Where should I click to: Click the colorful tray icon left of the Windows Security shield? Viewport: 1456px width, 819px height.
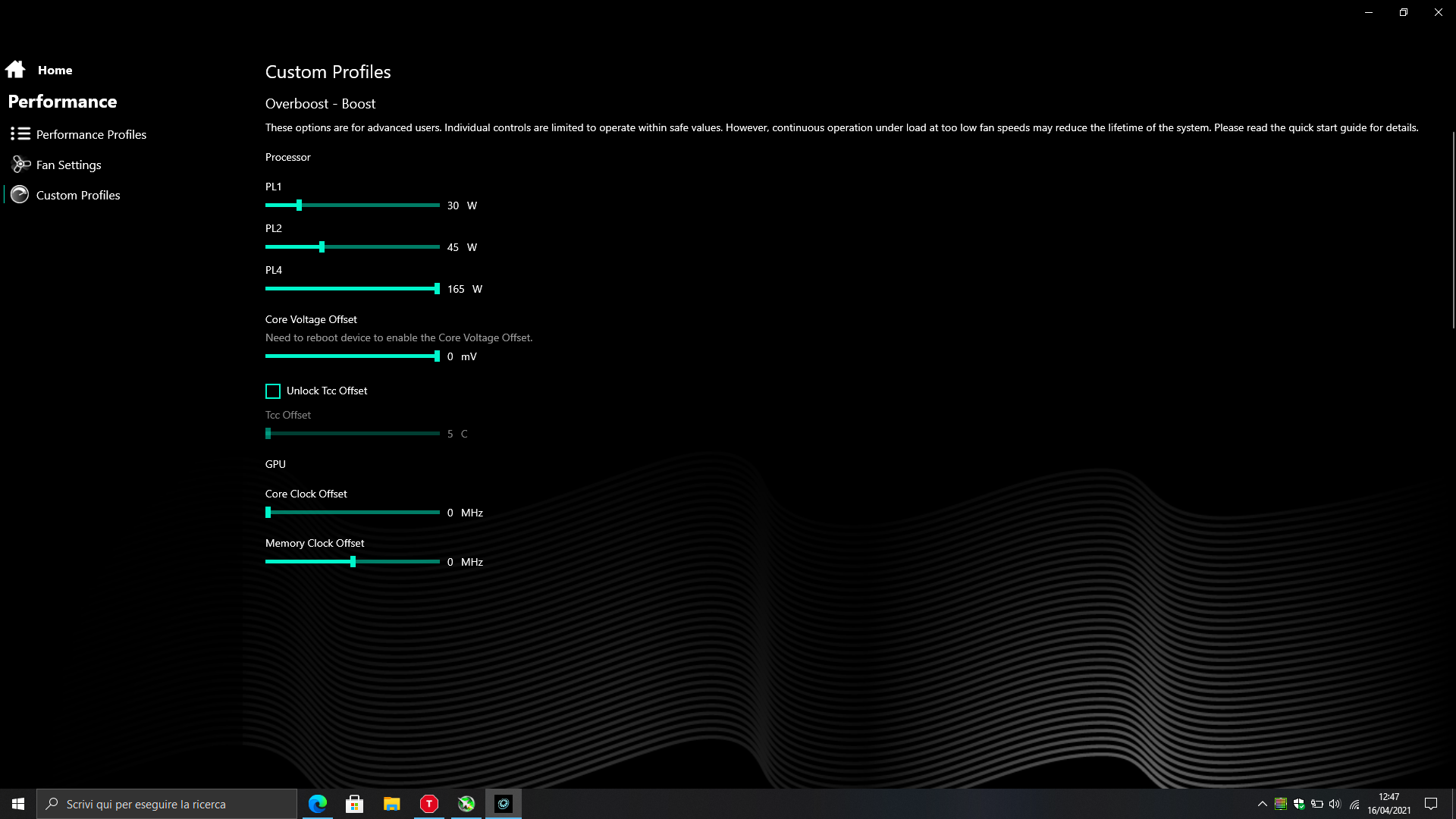click(1281, 804)
